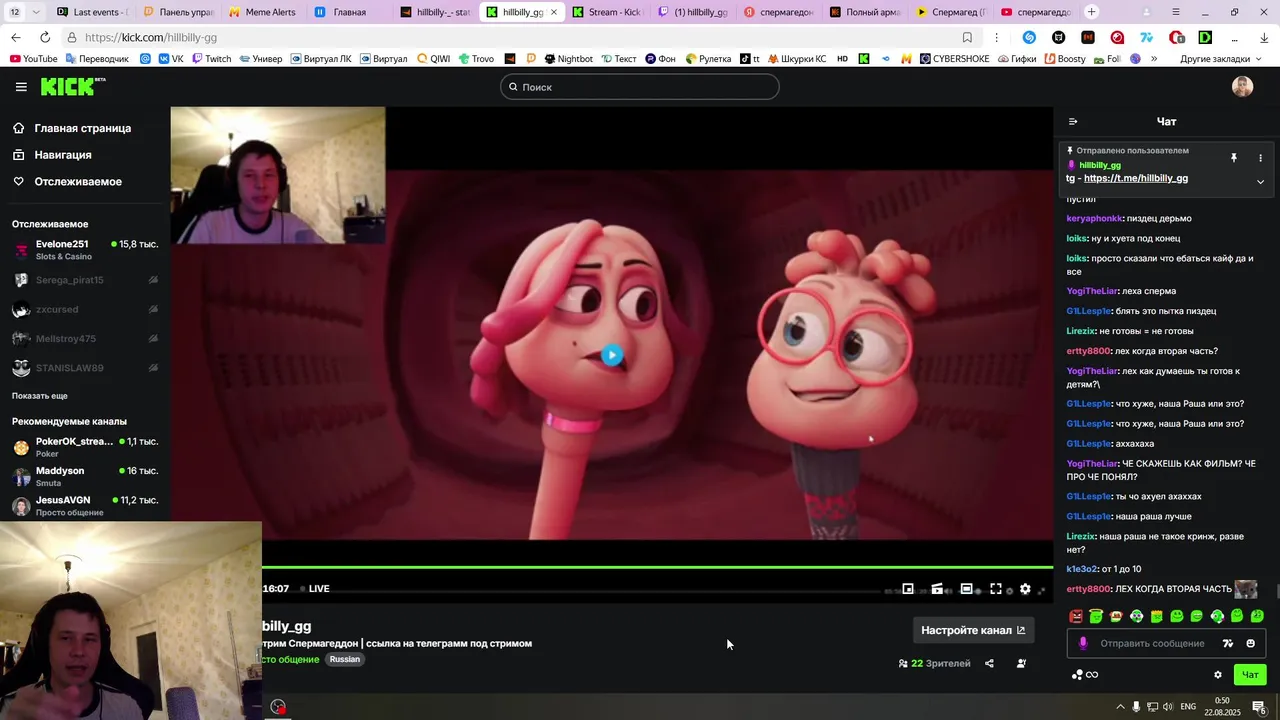
Task: Open zxcursed offline channel
Action: pos(85,310)
